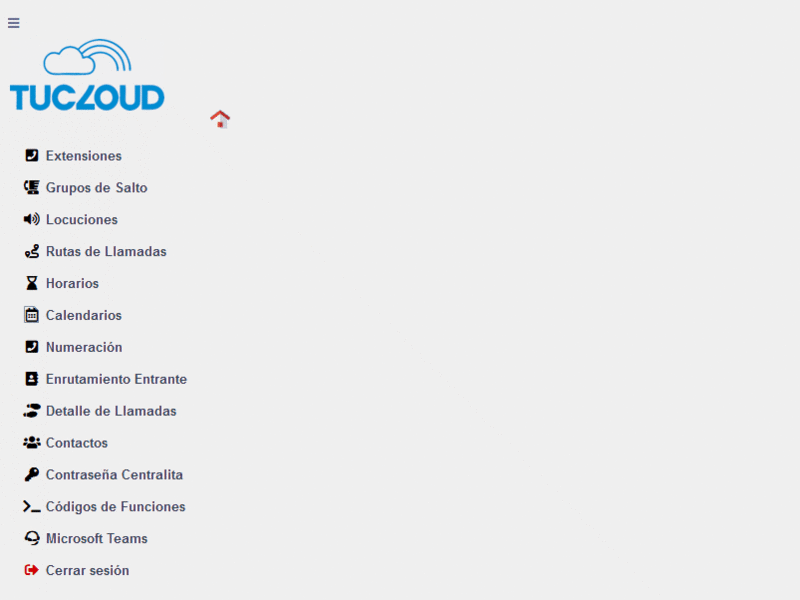The width and height of the screenshot is (800, 600).
Task: Select the Horarios hourglass icon
Action: pyautogui.click(x=30, y=283)
